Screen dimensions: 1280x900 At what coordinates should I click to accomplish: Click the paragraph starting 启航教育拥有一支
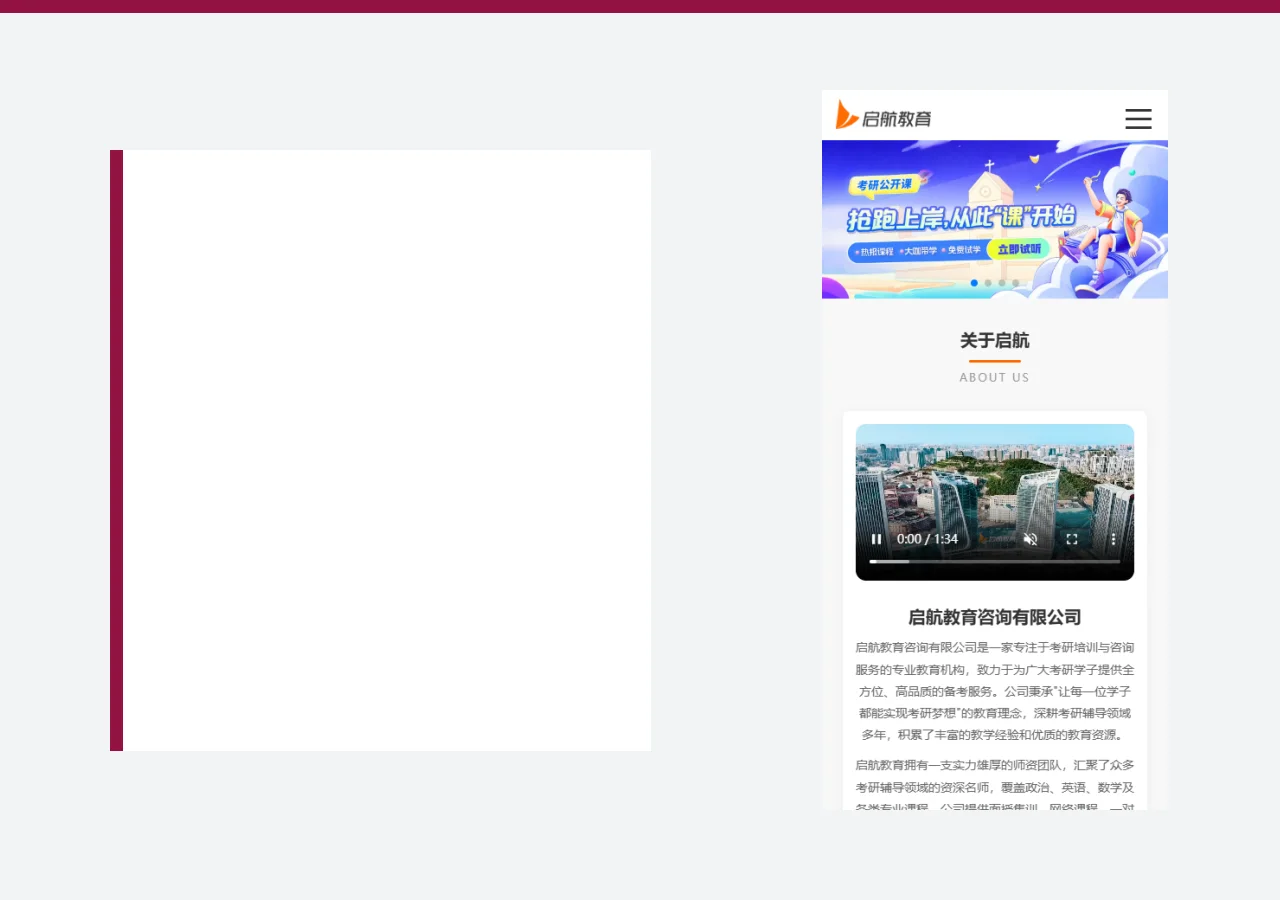tap(995, 787)
